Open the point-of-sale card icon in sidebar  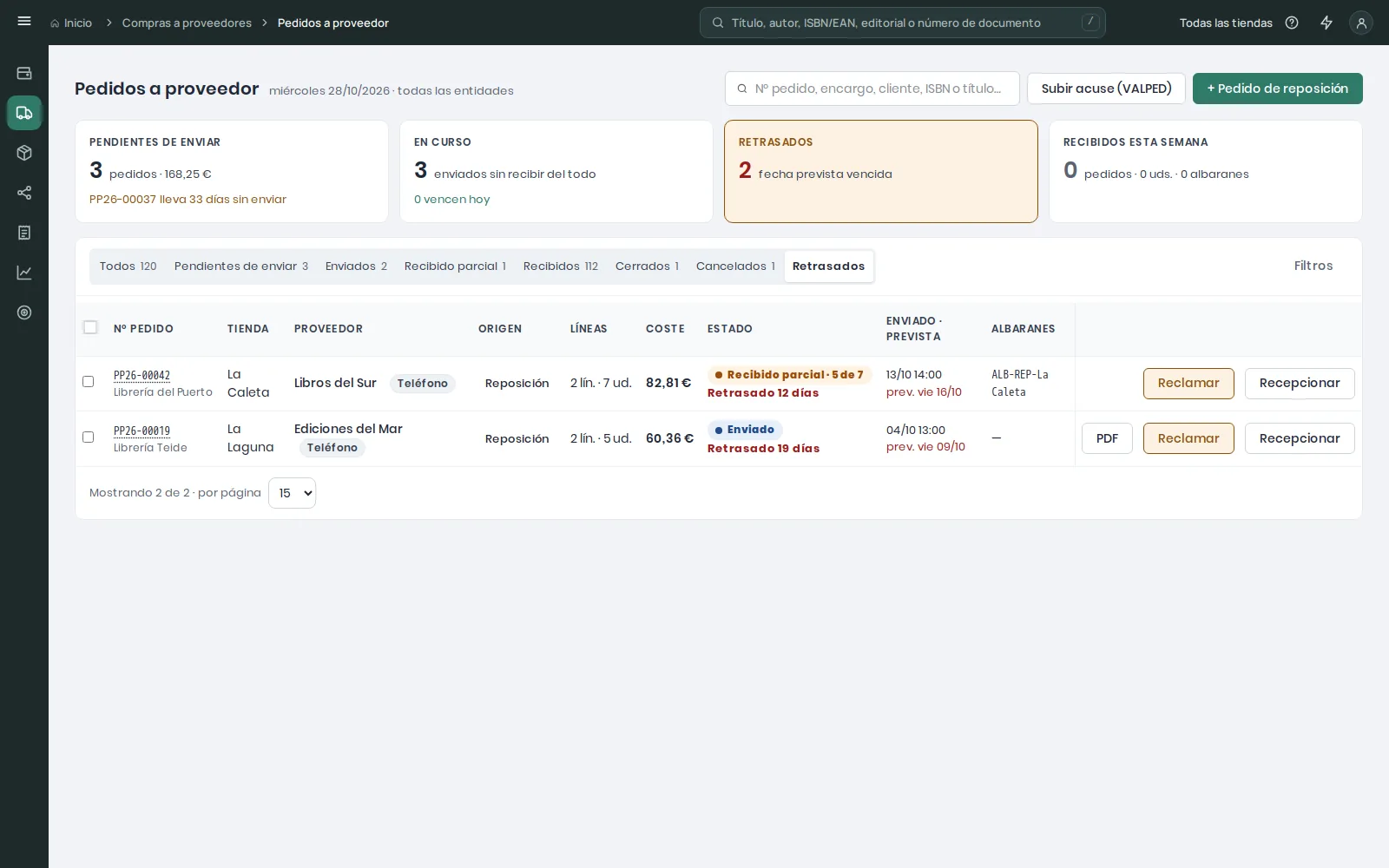tap(24, 74)
